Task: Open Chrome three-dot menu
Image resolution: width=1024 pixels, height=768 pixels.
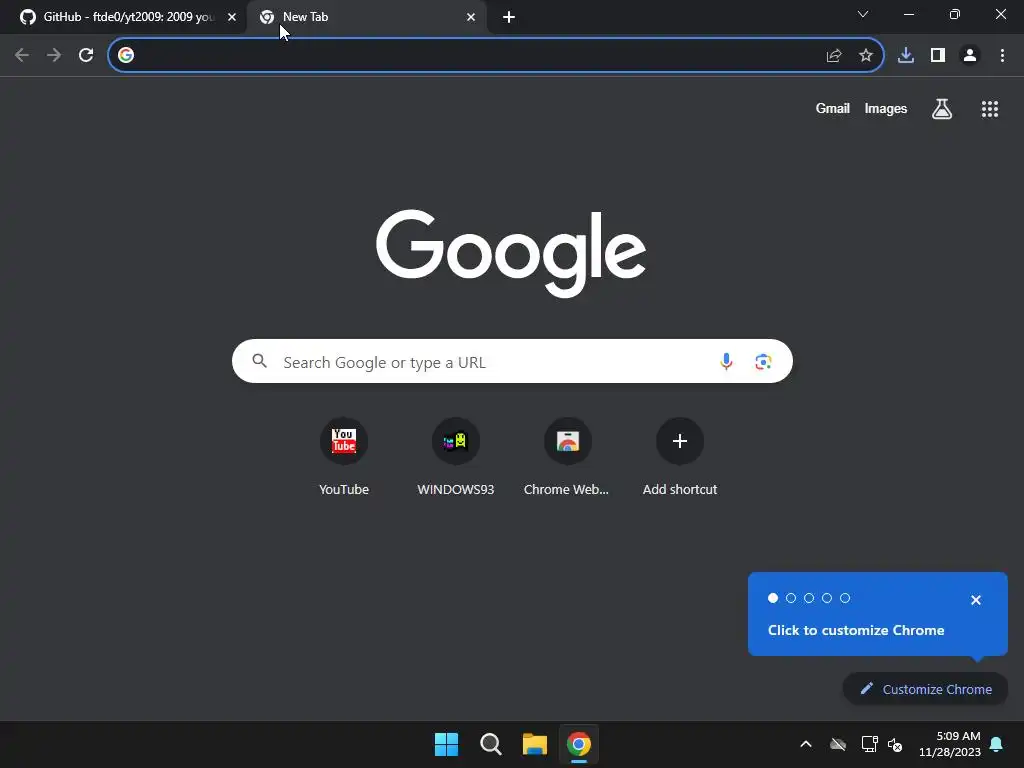Action: tap(1002, 56)
